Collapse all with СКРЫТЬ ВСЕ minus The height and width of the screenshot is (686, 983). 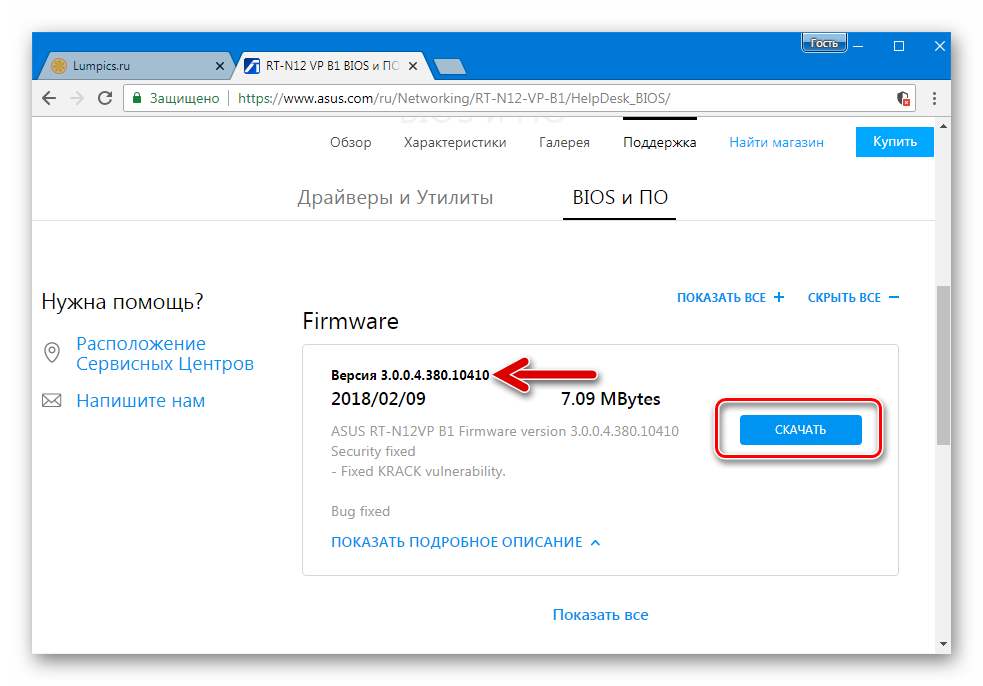click(853, 298)
